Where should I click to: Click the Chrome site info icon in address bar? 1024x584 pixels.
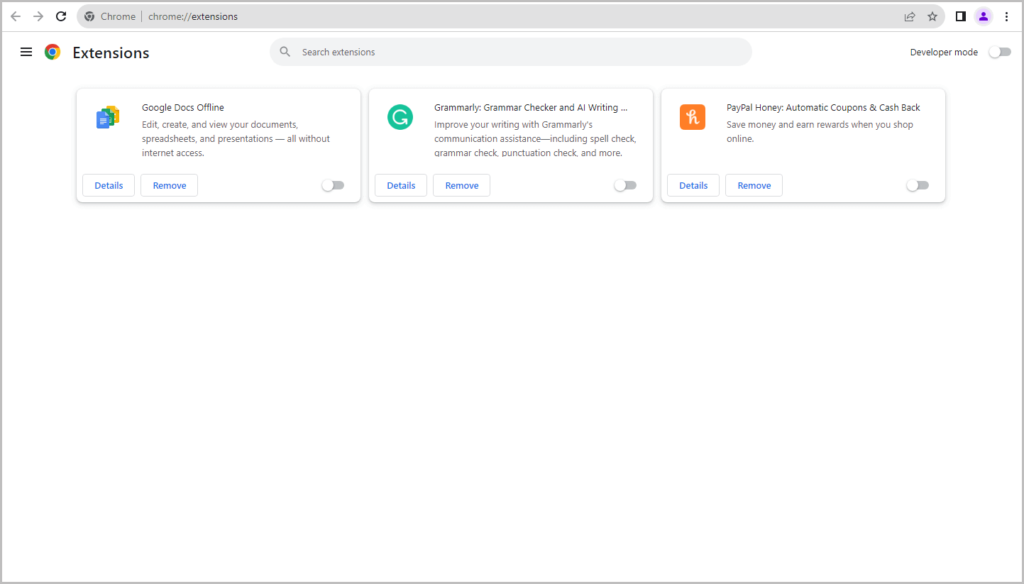point(89,16)
